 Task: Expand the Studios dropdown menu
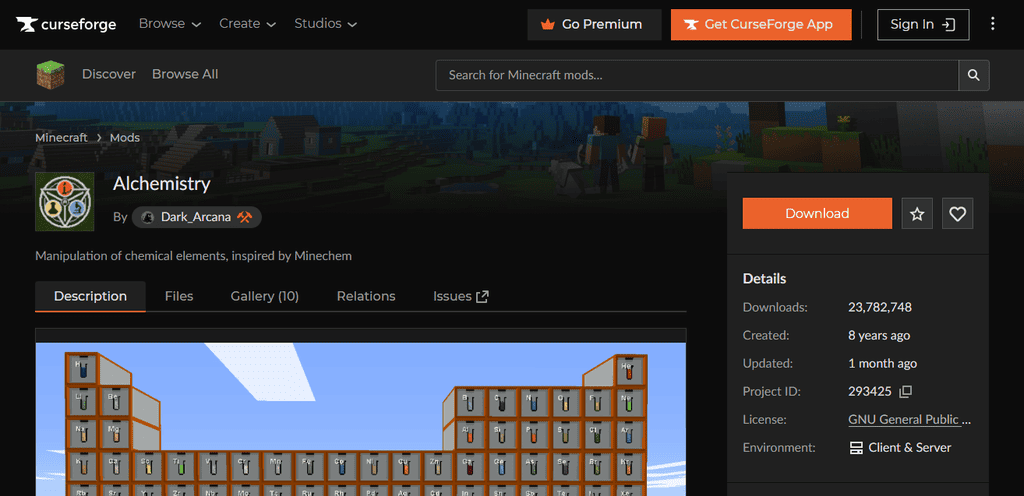(325, 24)
